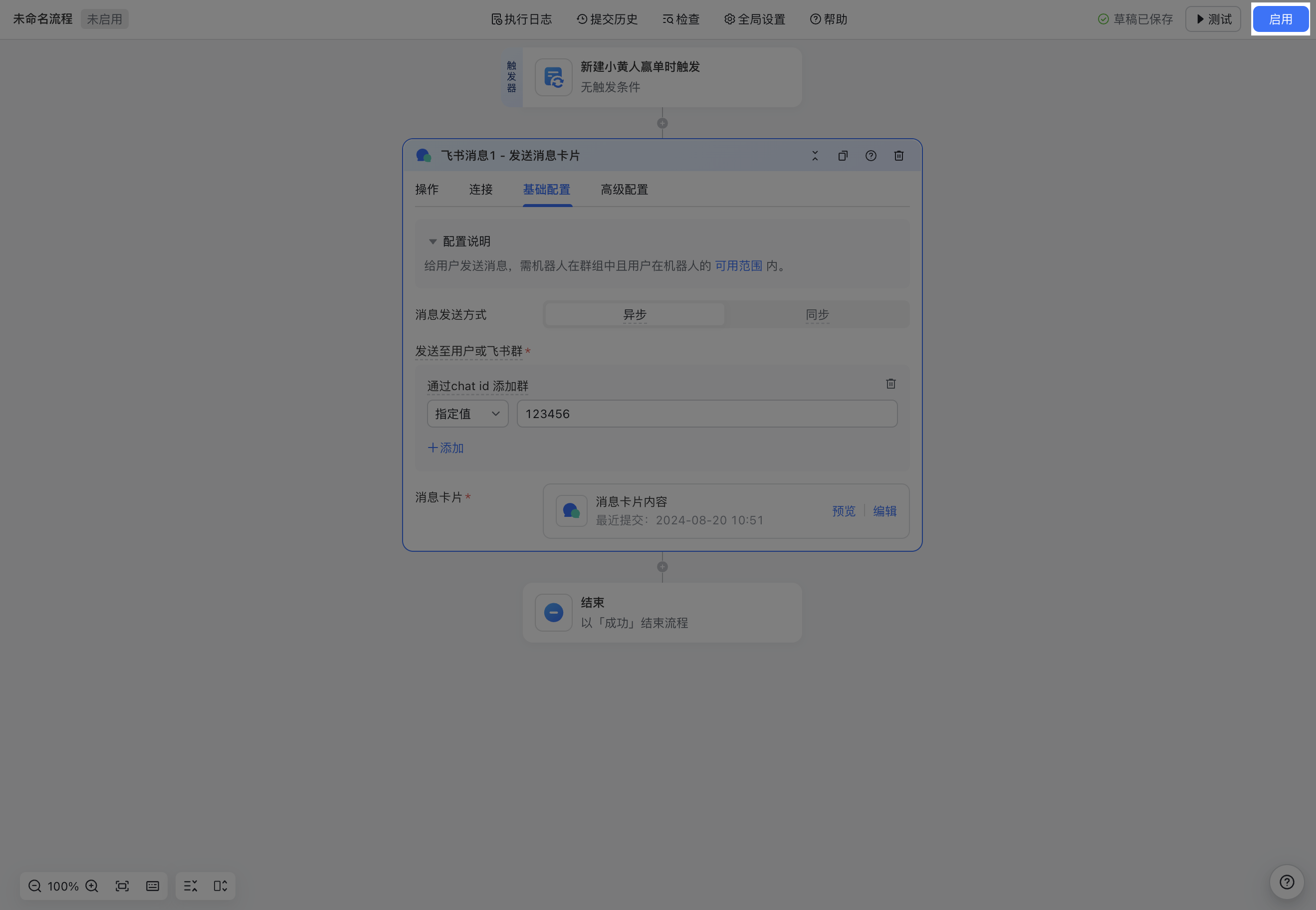
Task: Zoom in the canvas
Action: point(92,886)
